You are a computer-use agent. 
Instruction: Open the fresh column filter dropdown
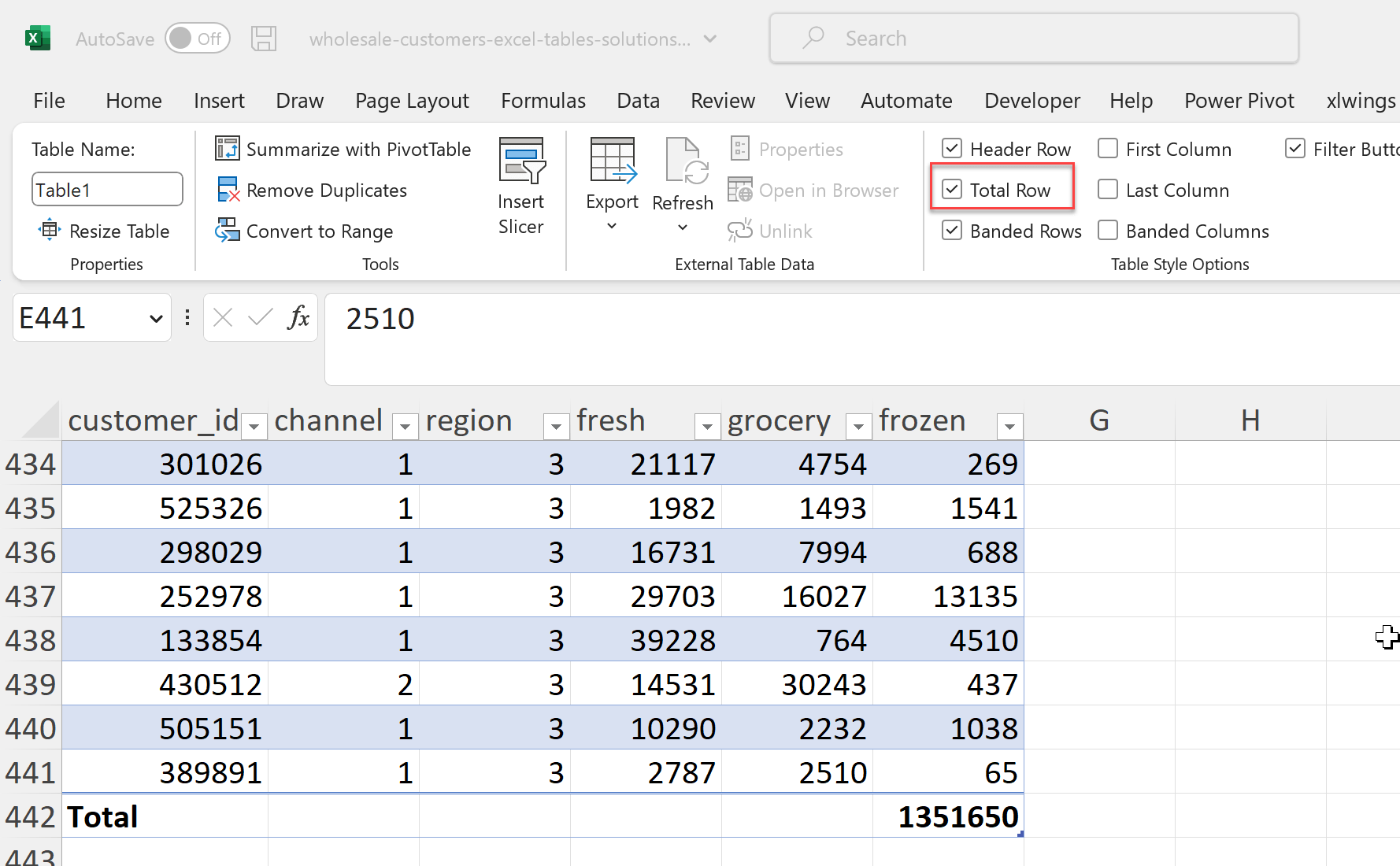707,426
